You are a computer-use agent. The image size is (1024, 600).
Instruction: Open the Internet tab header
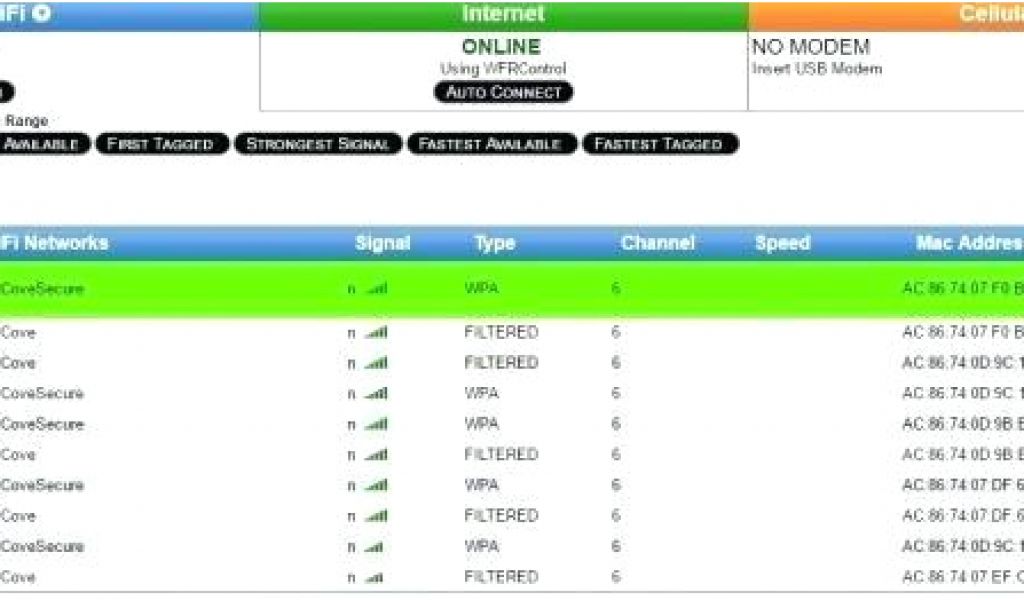click(x=503, y=15)
